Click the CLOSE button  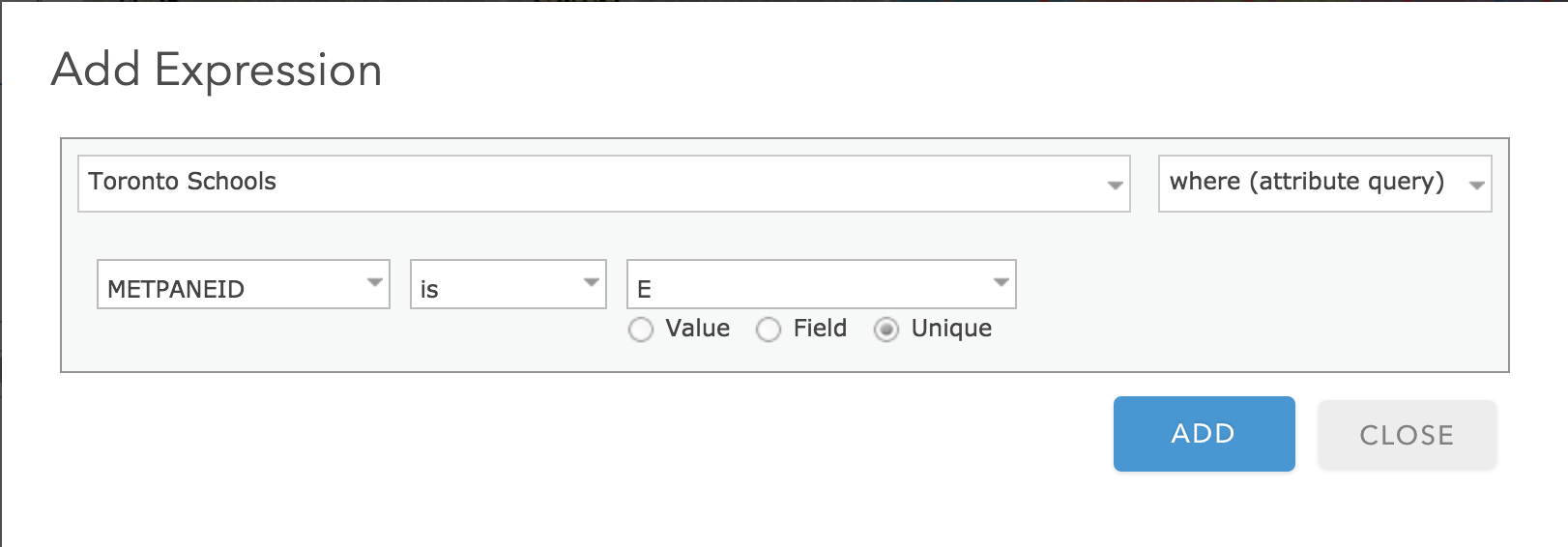[1408, 435]
